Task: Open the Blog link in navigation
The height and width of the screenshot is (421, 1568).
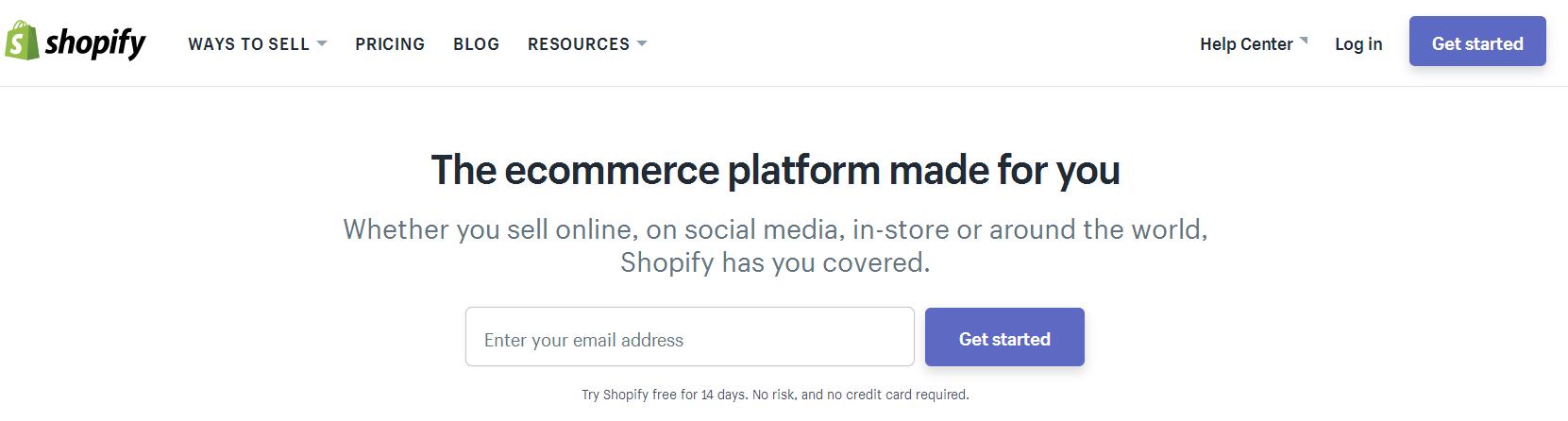Action: click(x=476, y=44)
